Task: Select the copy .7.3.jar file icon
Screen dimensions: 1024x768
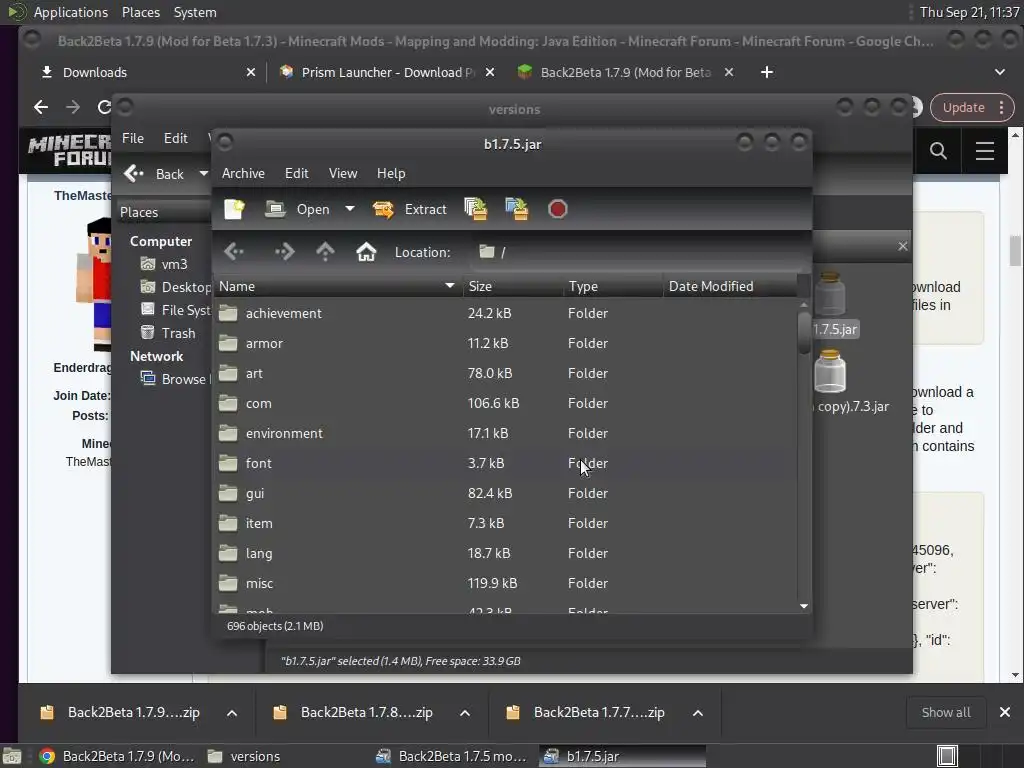Action: click(831, 372)
